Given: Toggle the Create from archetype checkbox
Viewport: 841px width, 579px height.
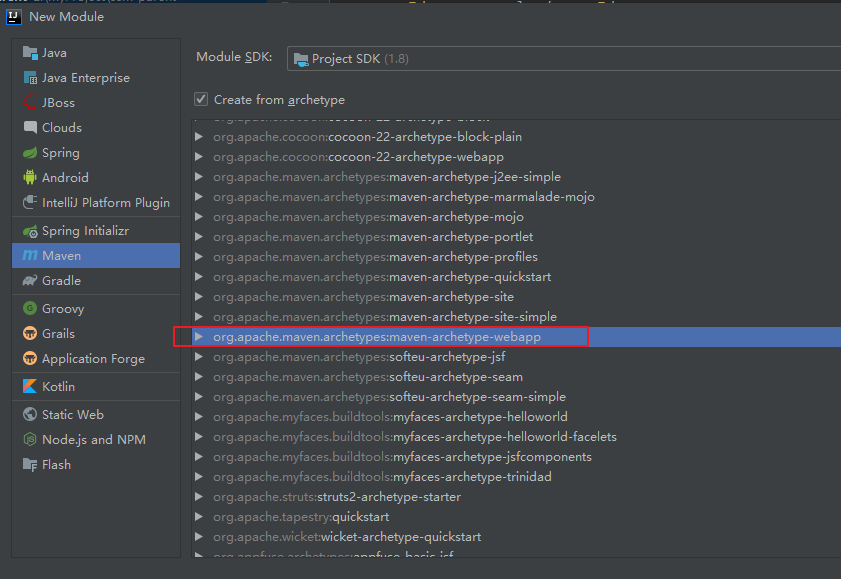Looking at the screenshot, I should 201,99.
